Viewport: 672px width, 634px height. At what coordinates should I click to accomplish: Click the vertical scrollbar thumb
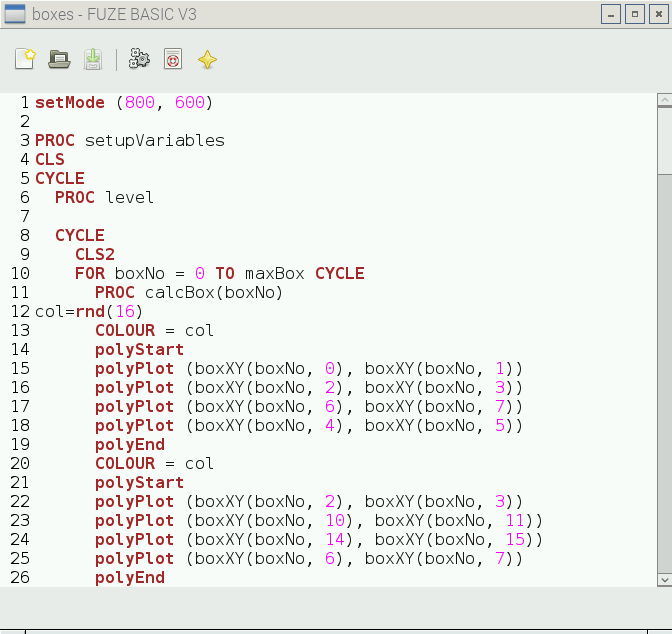click(x=664, y=140)
